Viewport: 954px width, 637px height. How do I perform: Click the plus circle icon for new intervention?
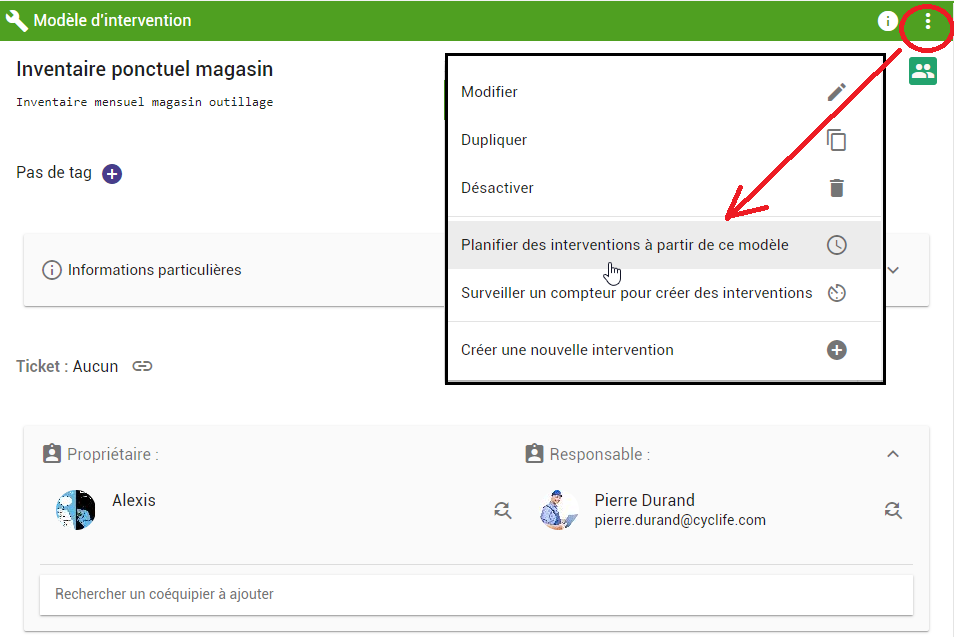click(x=837, y=350)
